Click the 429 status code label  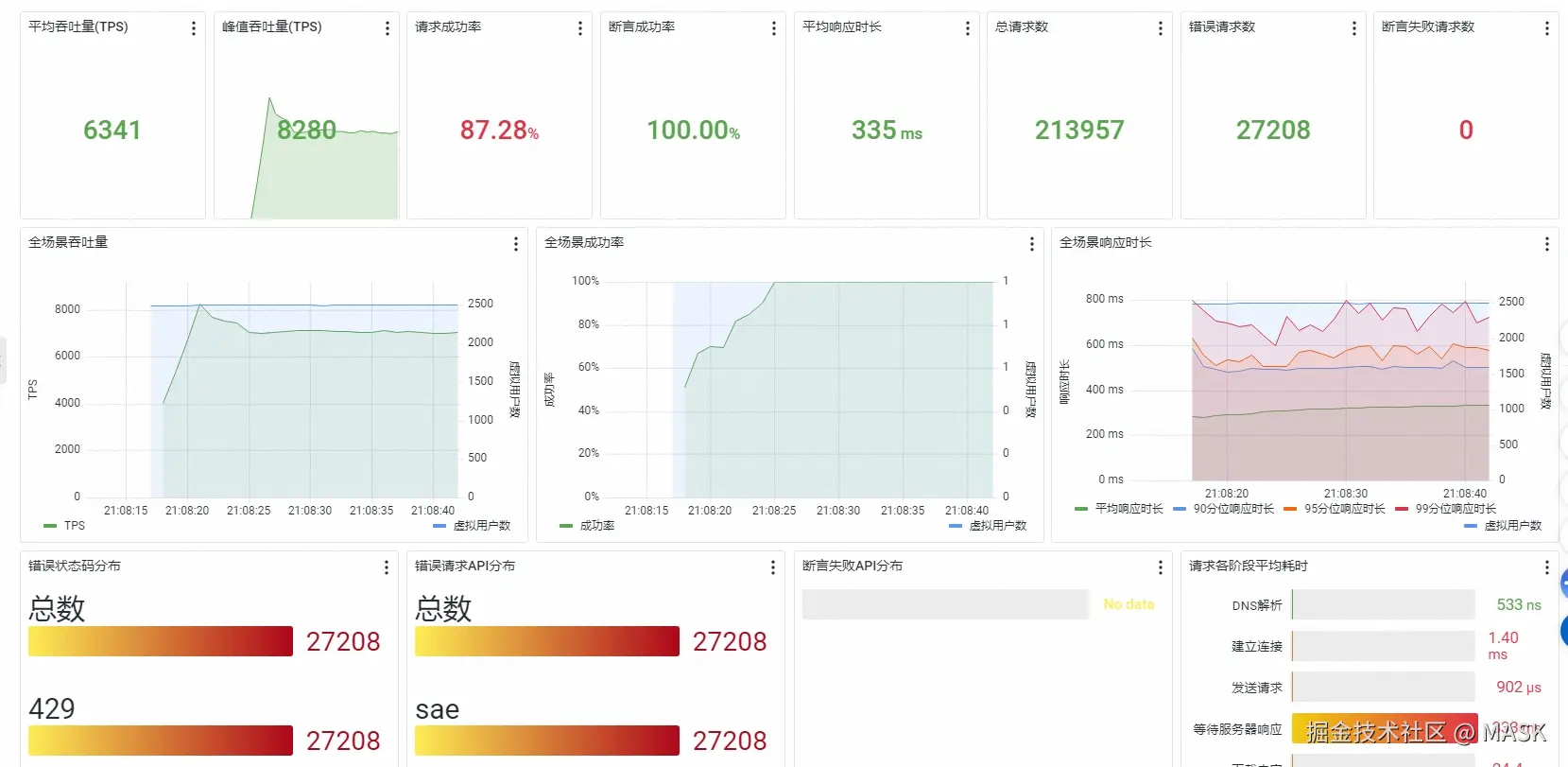coord(52,708)
